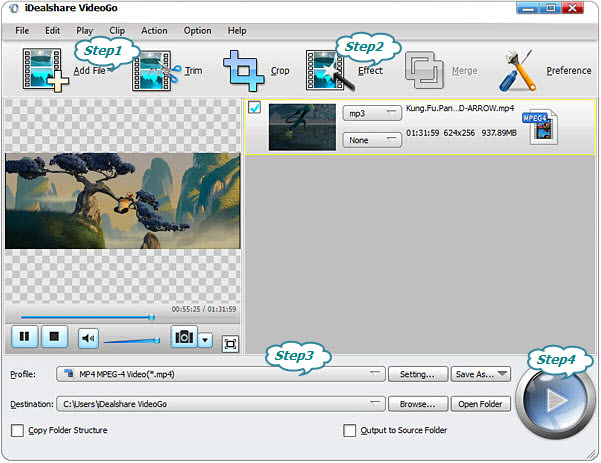
Task: Mute audio with speaker icon
Action: [88, 338]
